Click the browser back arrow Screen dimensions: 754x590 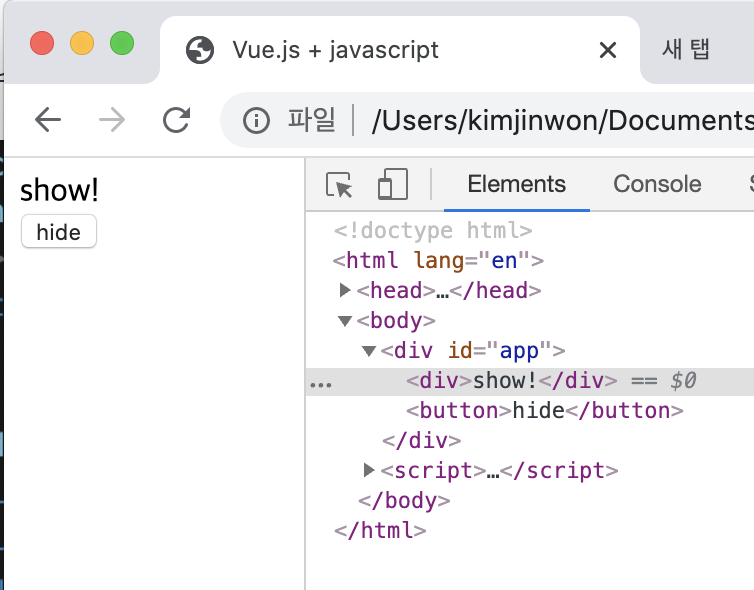[x=48, y=120]
